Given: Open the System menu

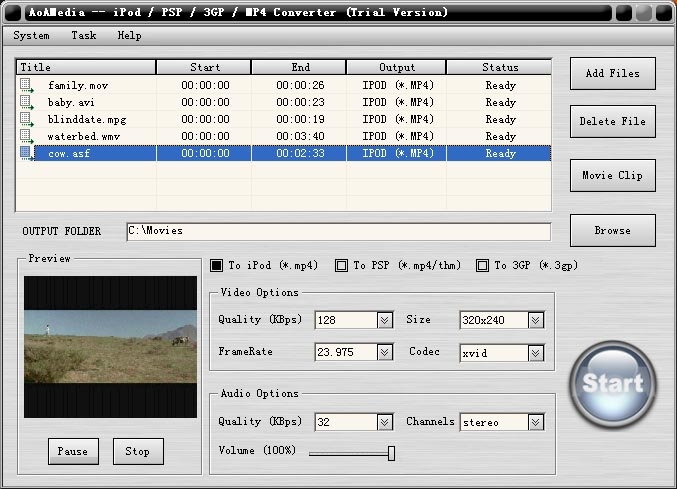Looking at the screenshot, I should [x=31, y=35].
